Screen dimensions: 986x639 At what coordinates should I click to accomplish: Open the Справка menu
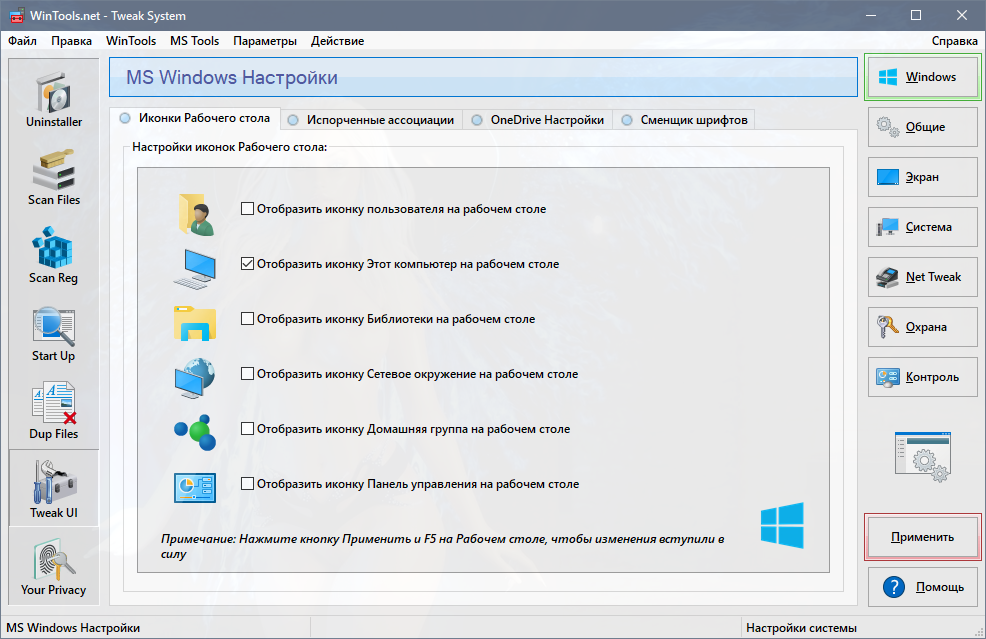(954, 41)
